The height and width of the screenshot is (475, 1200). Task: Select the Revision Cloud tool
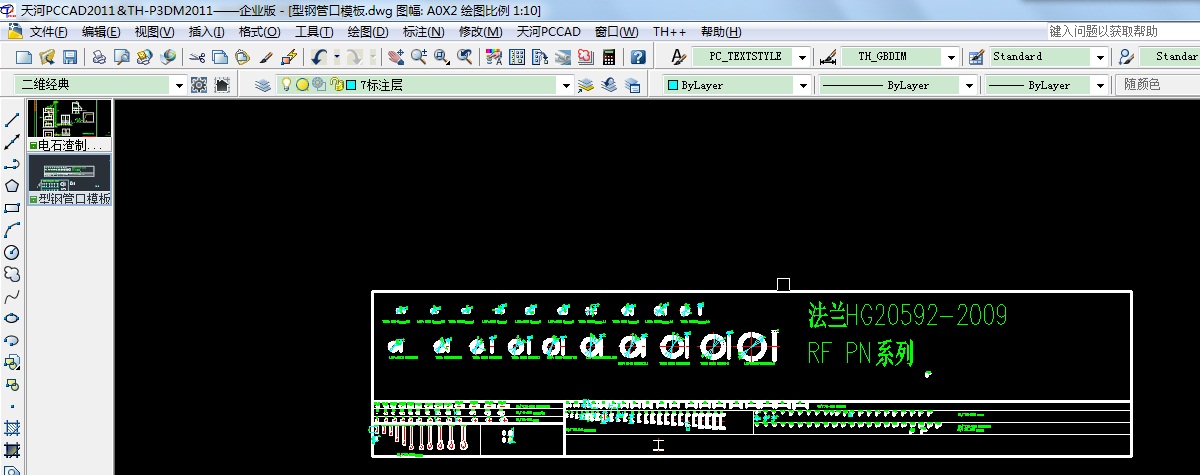coord(12,274)
